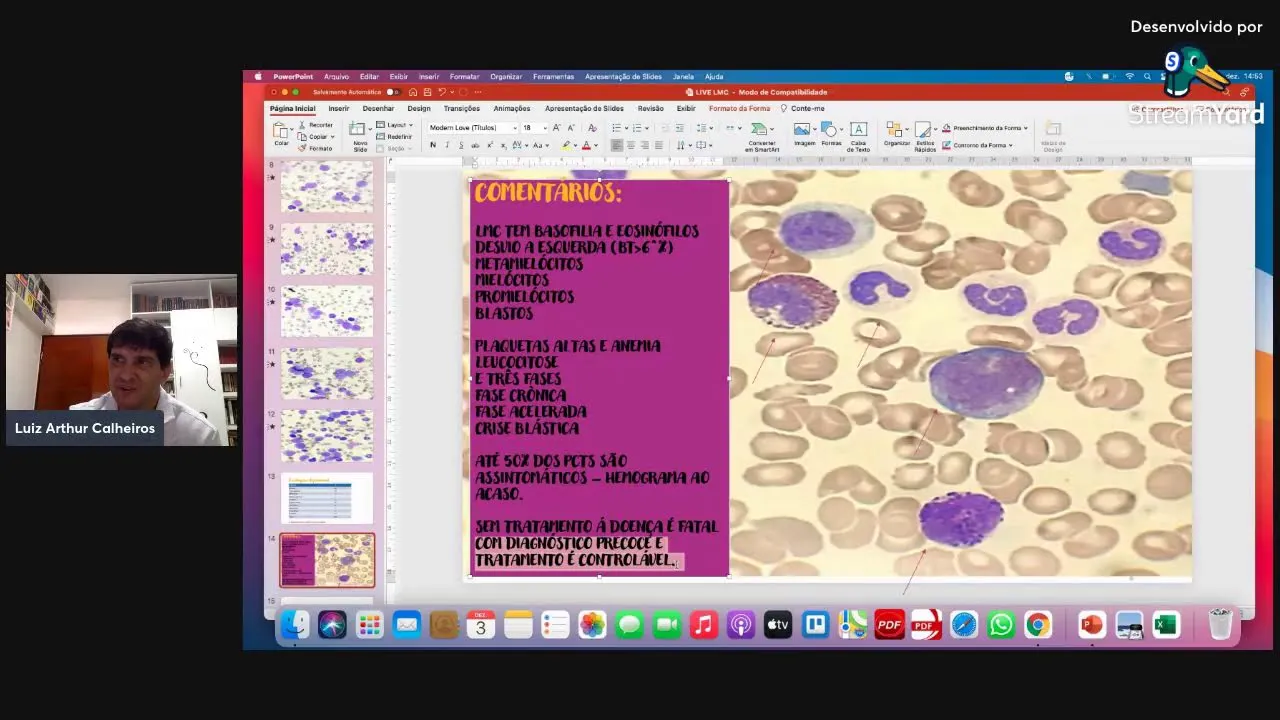Open change case Aa dropdown

(540, 145)
